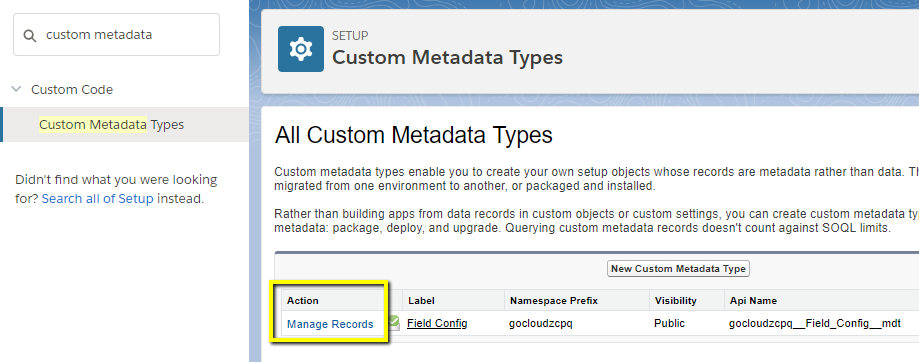Click the 'gocloudzcpq__Field_Config__mdt' API name cell
The height and width of the screenshot is (362, 919).
815,323
